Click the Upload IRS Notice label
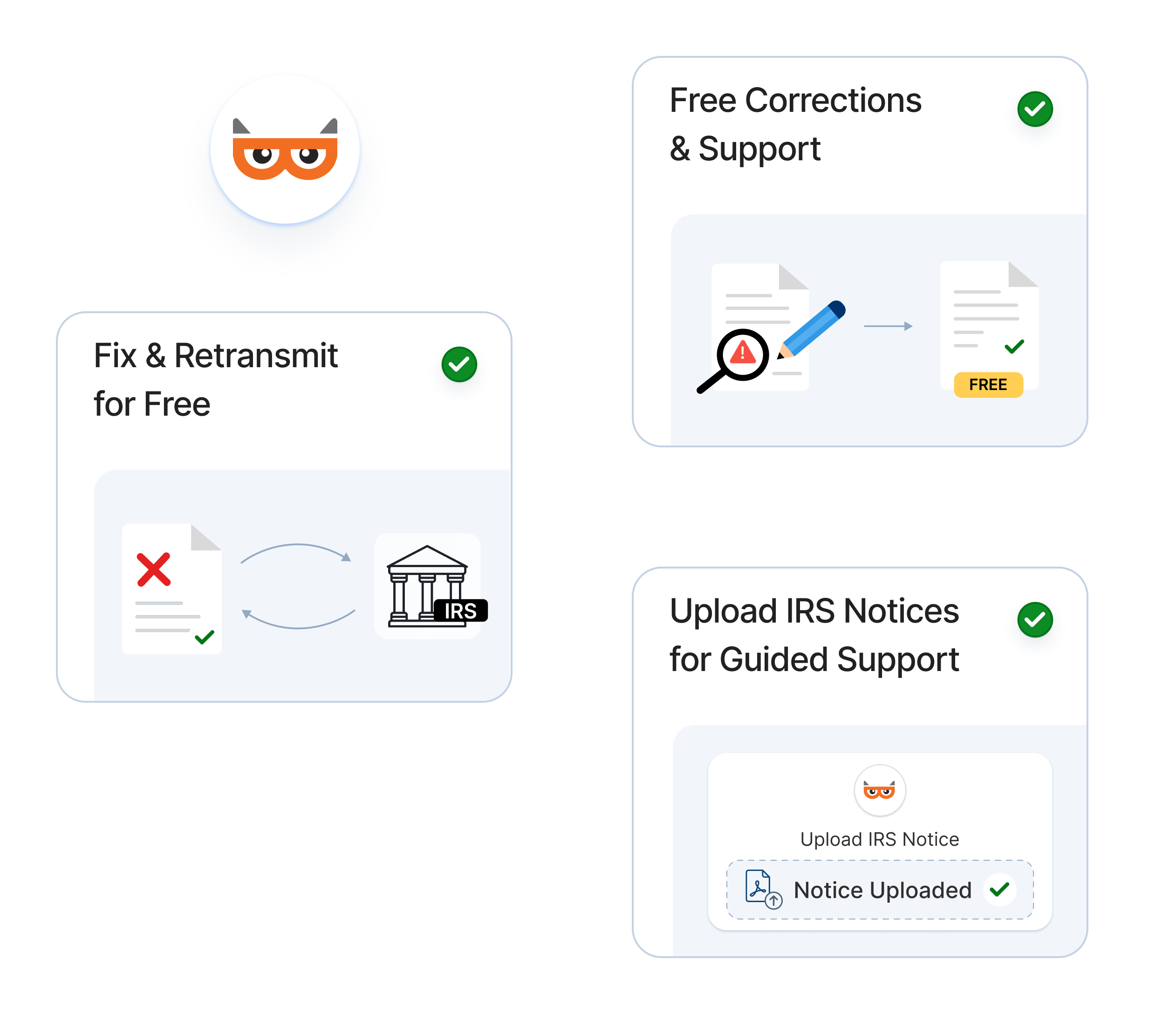 [879, 839]
